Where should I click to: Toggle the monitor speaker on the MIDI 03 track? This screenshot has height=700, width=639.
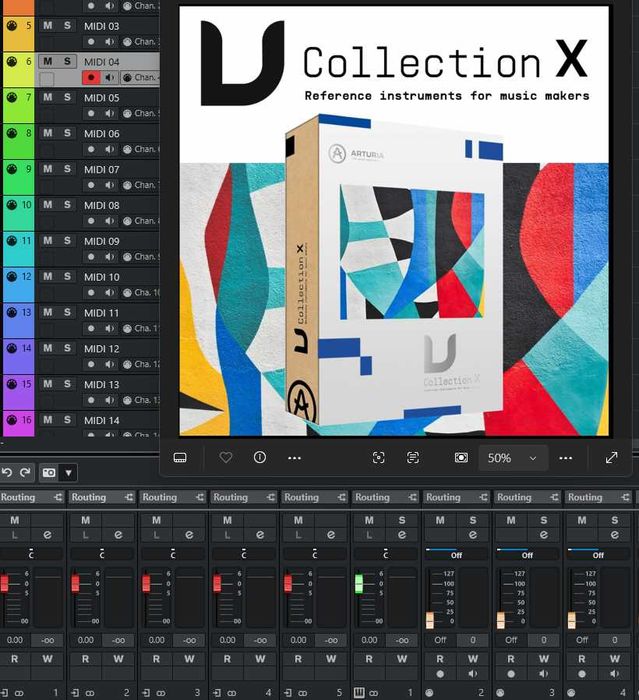[x=109, y=42]
